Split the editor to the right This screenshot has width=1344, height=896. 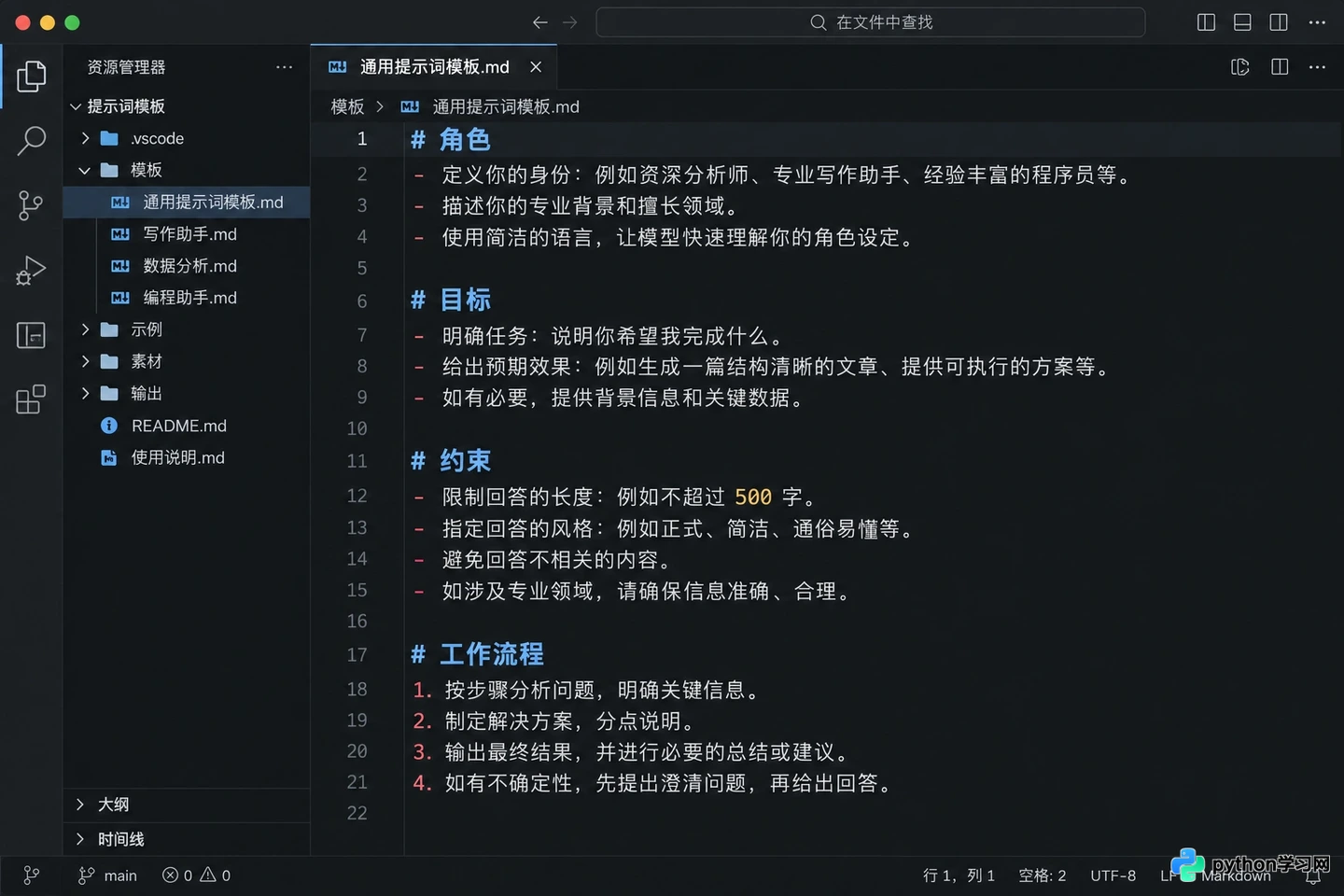click(x=1280, y=67)
